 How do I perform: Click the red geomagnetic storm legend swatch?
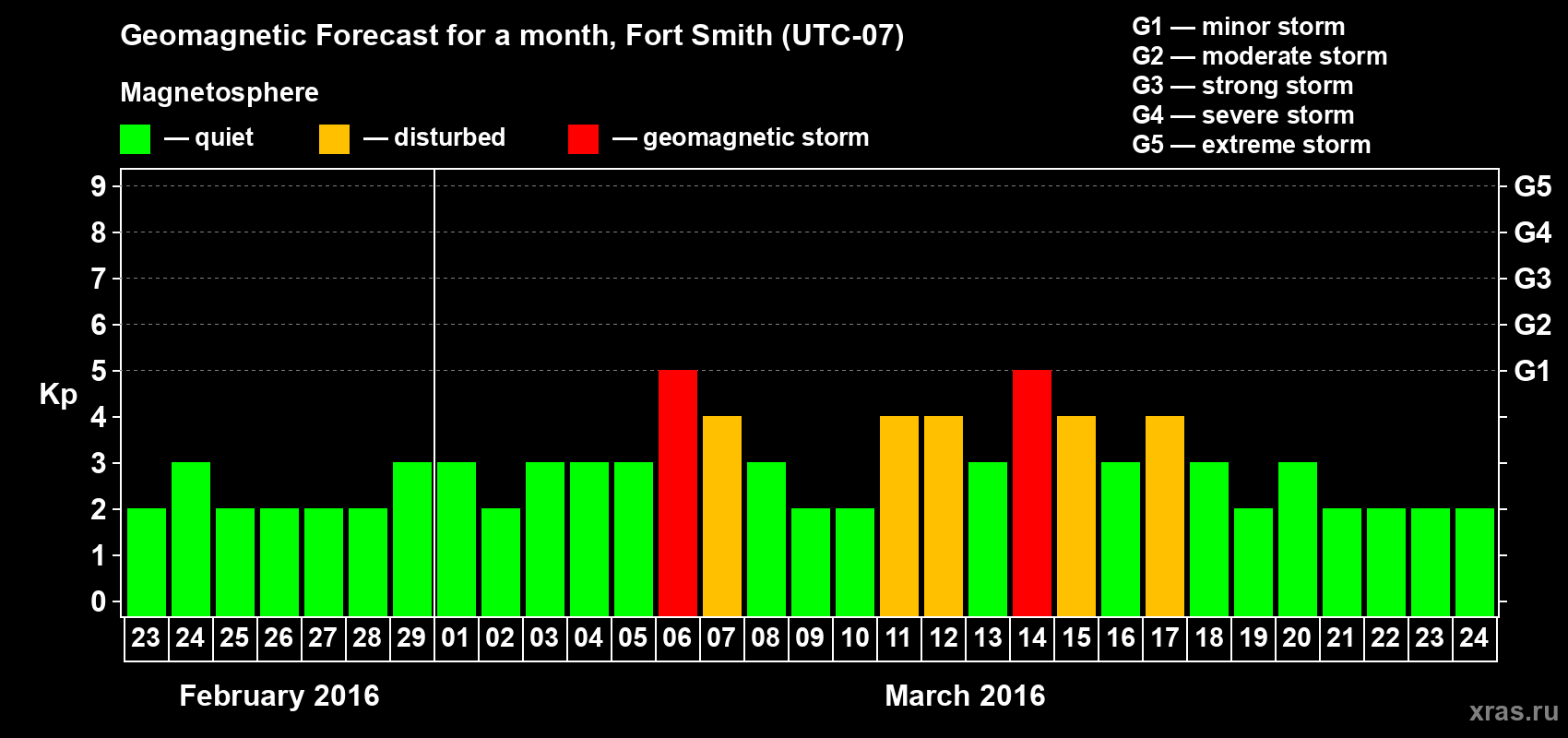tap(583, 139)
